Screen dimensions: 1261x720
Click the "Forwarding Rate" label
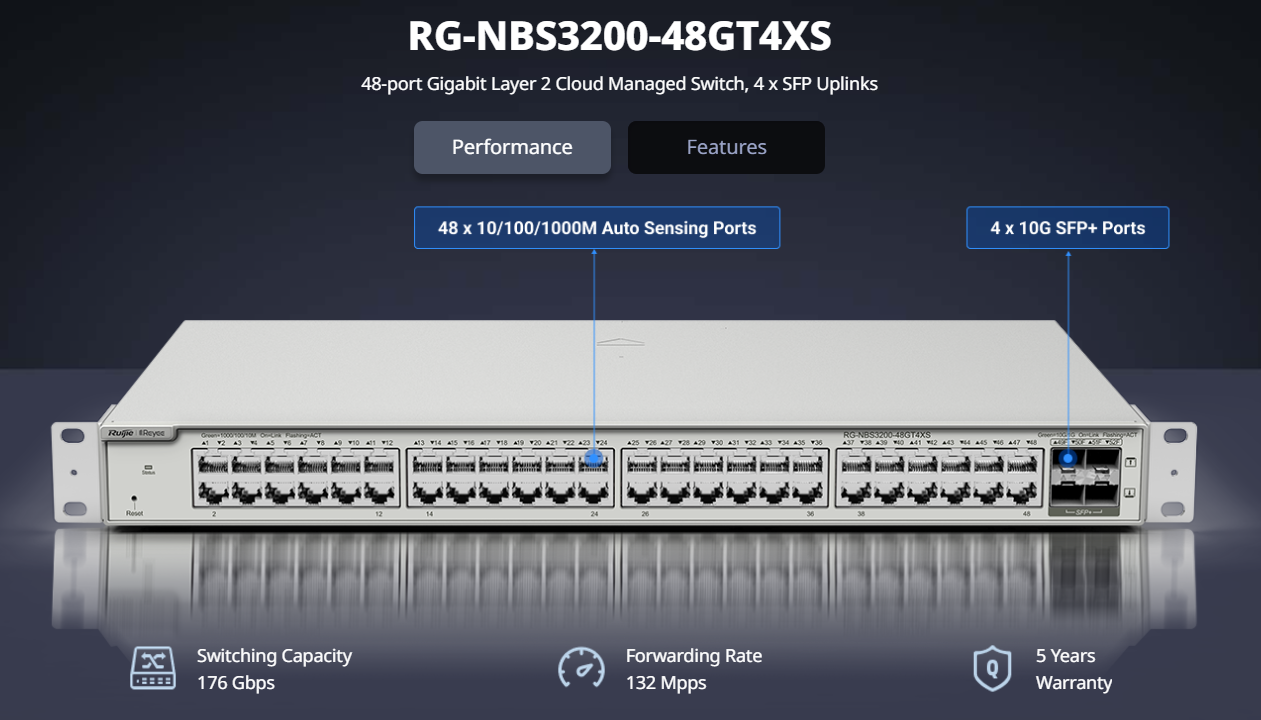click(x=694, y=656)
